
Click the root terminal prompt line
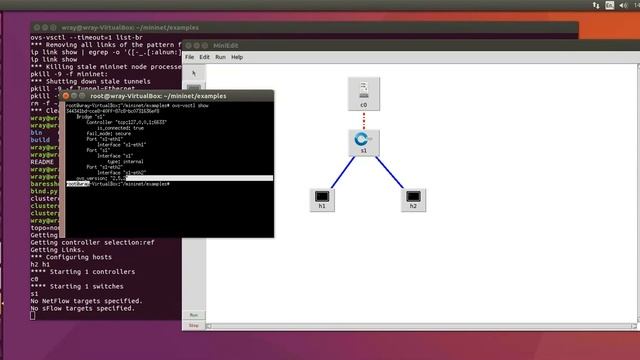point(118,184)
